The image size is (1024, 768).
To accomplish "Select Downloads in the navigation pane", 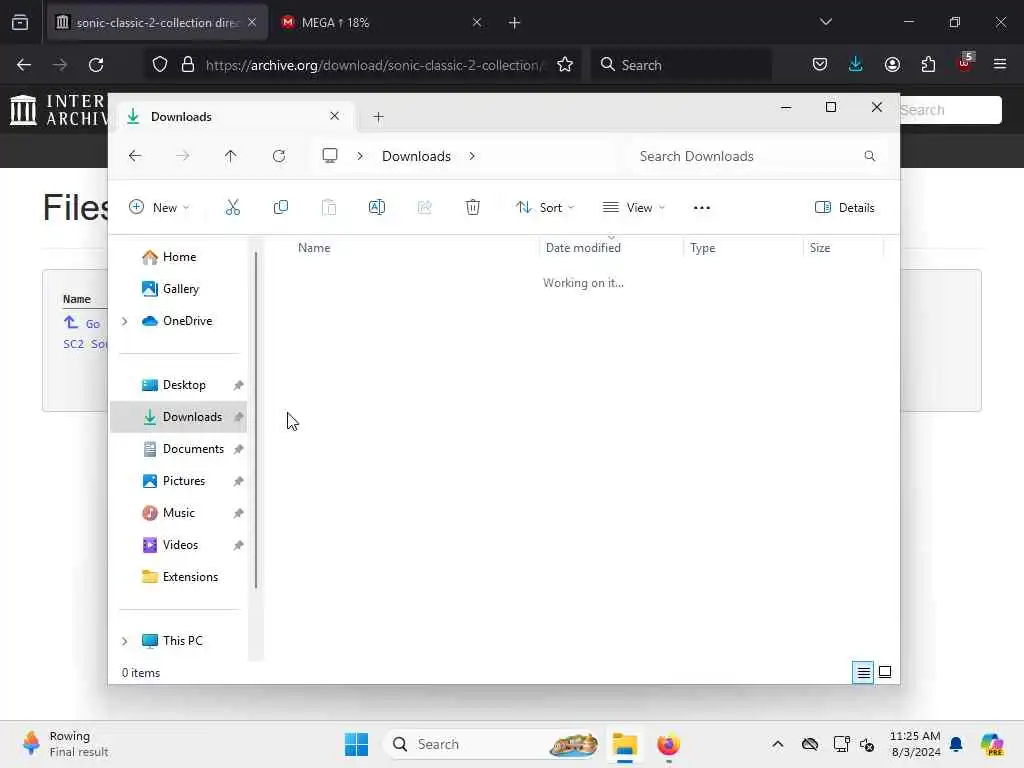I will pos(178,417).
